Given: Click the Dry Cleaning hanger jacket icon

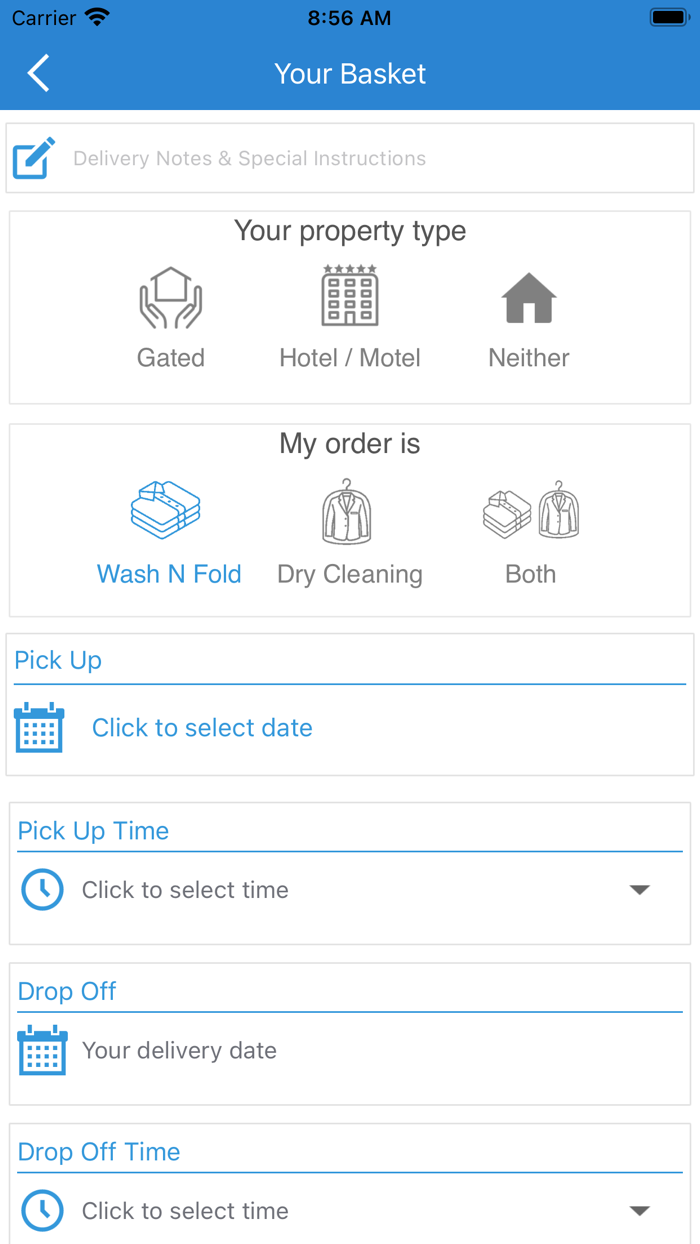Looking at the screenshot, I should click(347, 510).
